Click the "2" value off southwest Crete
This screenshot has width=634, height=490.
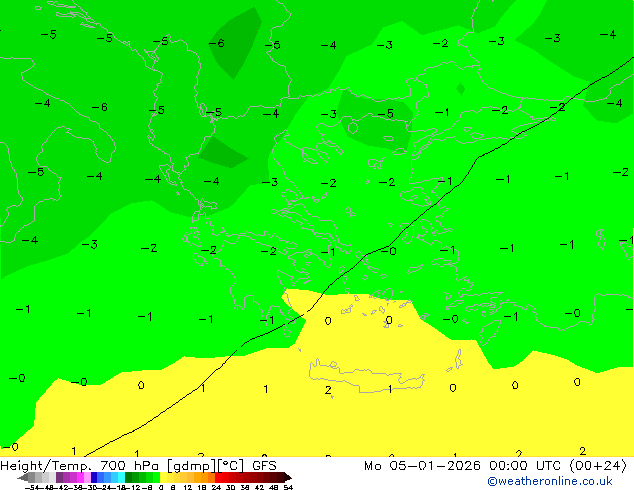pos(328,390)
